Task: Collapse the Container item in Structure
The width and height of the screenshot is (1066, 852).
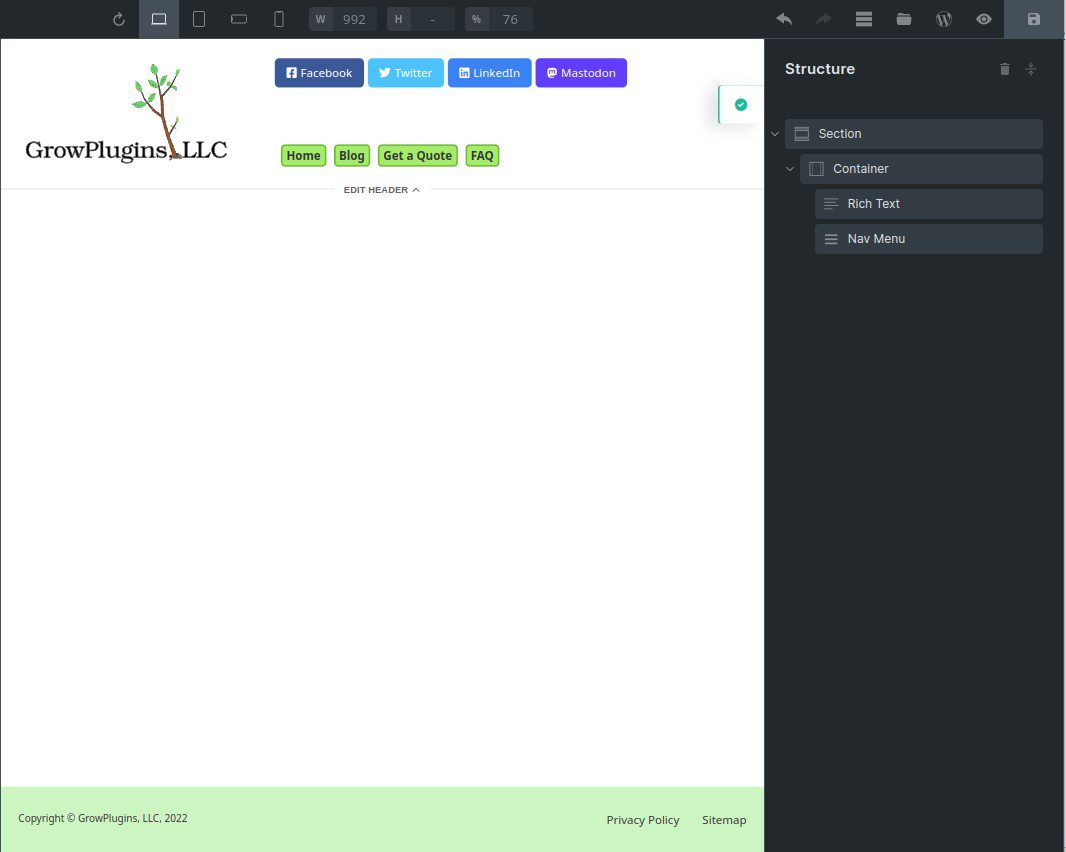Action: click(789, 168)
